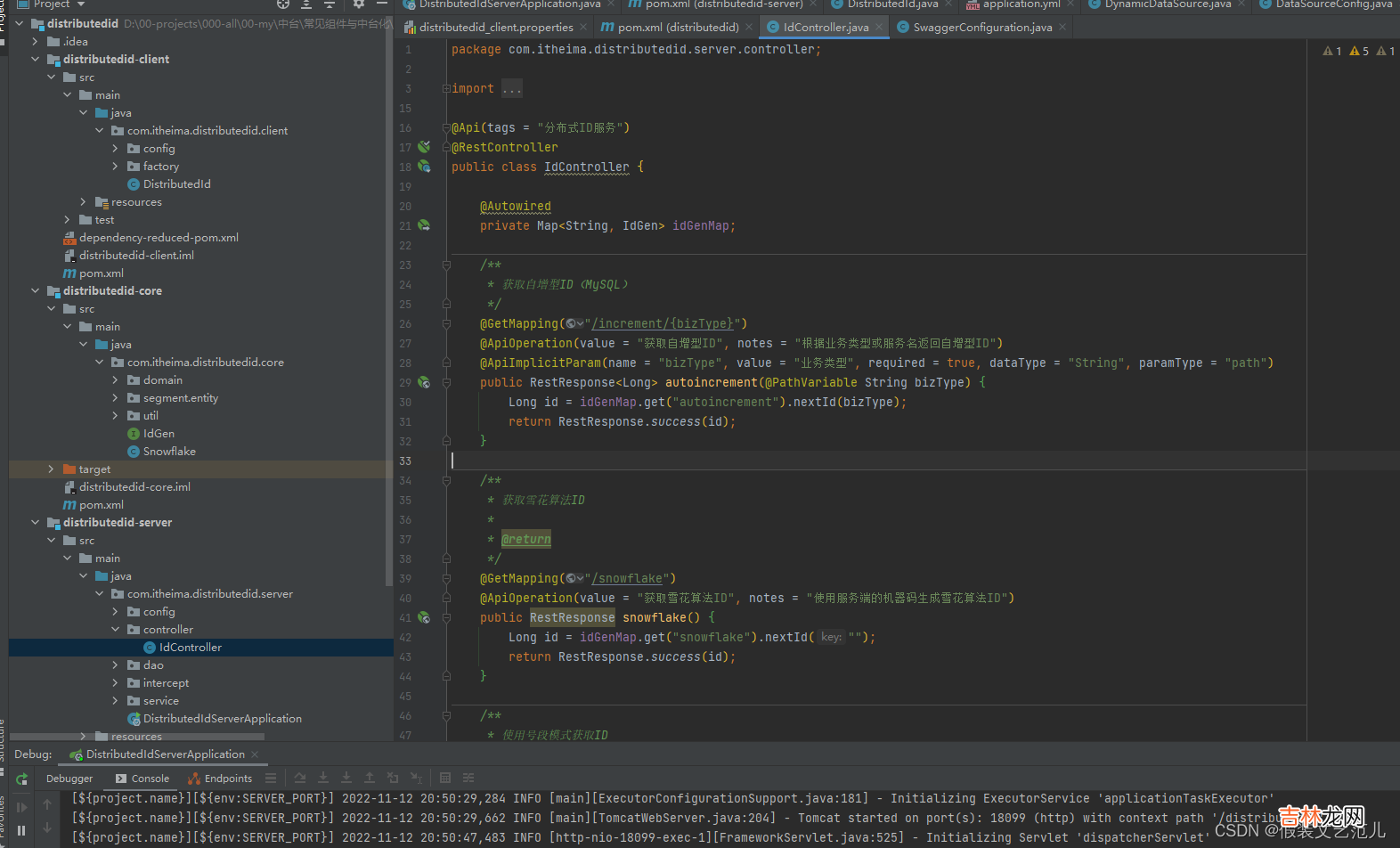
Task: Click Spring bean gutter icon on line 21
Action: [424, 225]
